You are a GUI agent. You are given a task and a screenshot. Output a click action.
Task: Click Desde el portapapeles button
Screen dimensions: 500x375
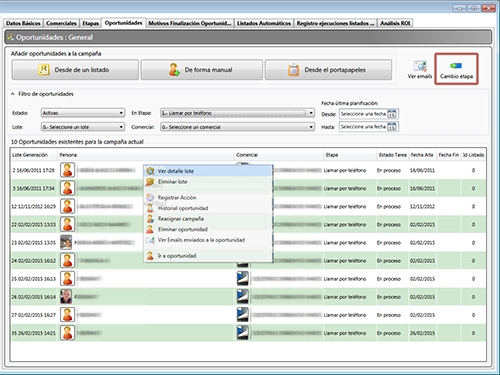pyautogui.click(x=328, y=70)
